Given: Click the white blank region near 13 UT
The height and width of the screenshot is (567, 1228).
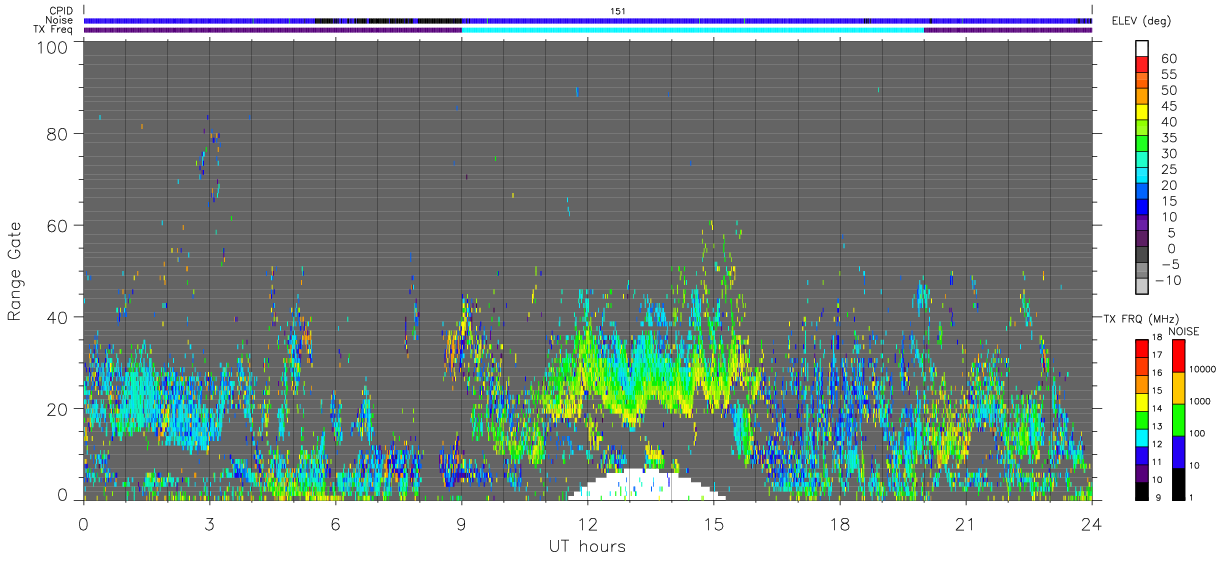Looking at the screenshot, I should (x=646, y=485).
